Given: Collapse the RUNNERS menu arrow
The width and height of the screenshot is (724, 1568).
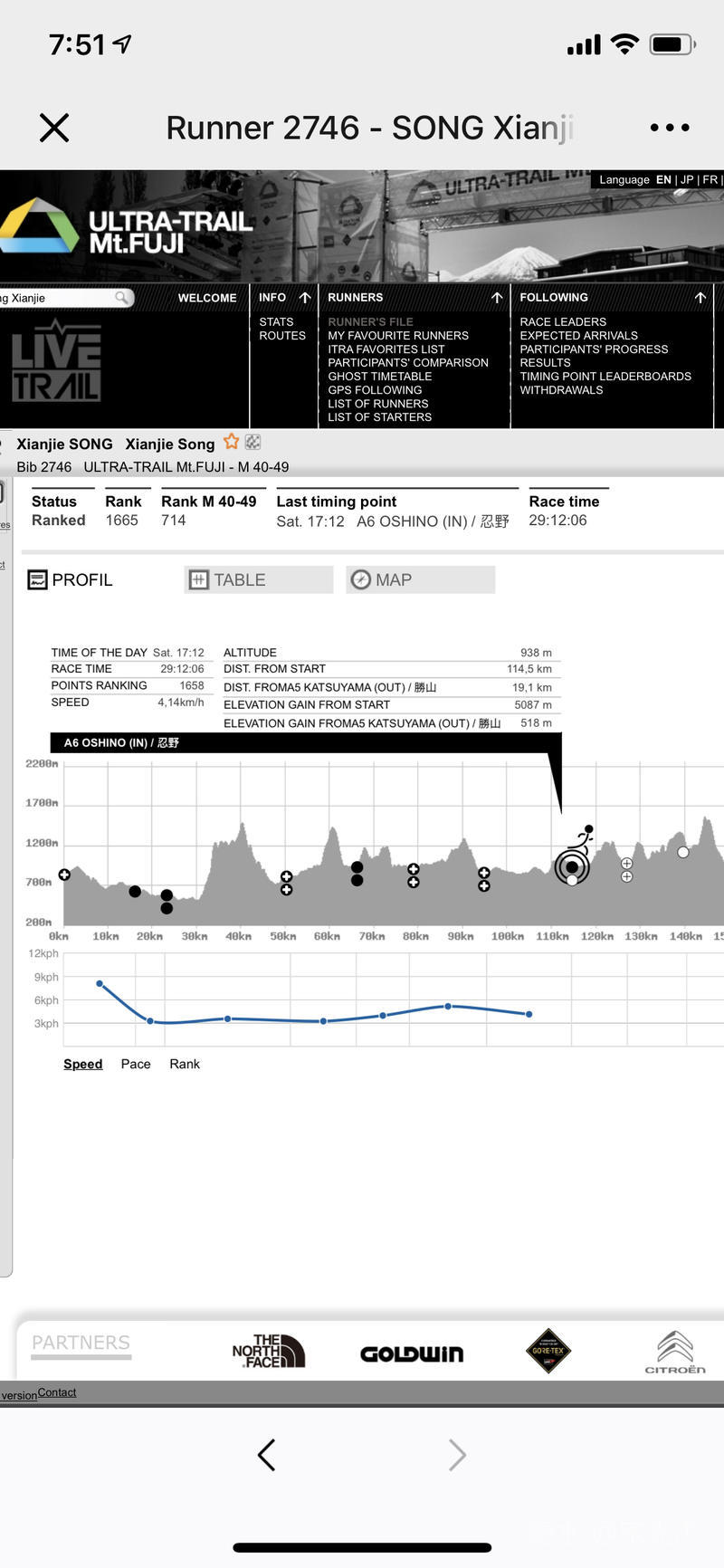Looking at the screenshot, I should tap(497, 298).
